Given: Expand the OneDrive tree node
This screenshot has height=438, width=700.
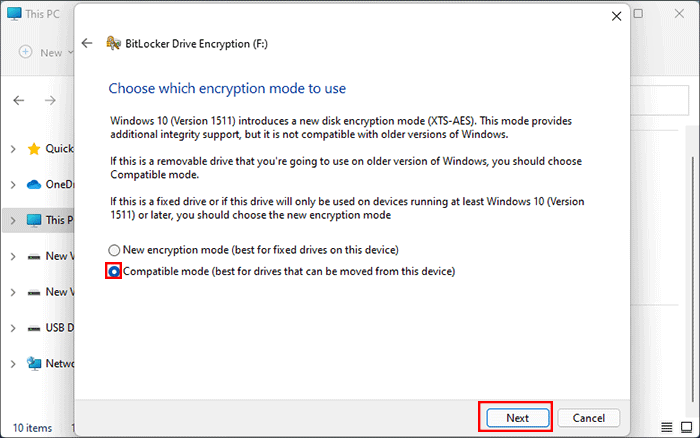Looking at the screenshot, I should point(12,184).
